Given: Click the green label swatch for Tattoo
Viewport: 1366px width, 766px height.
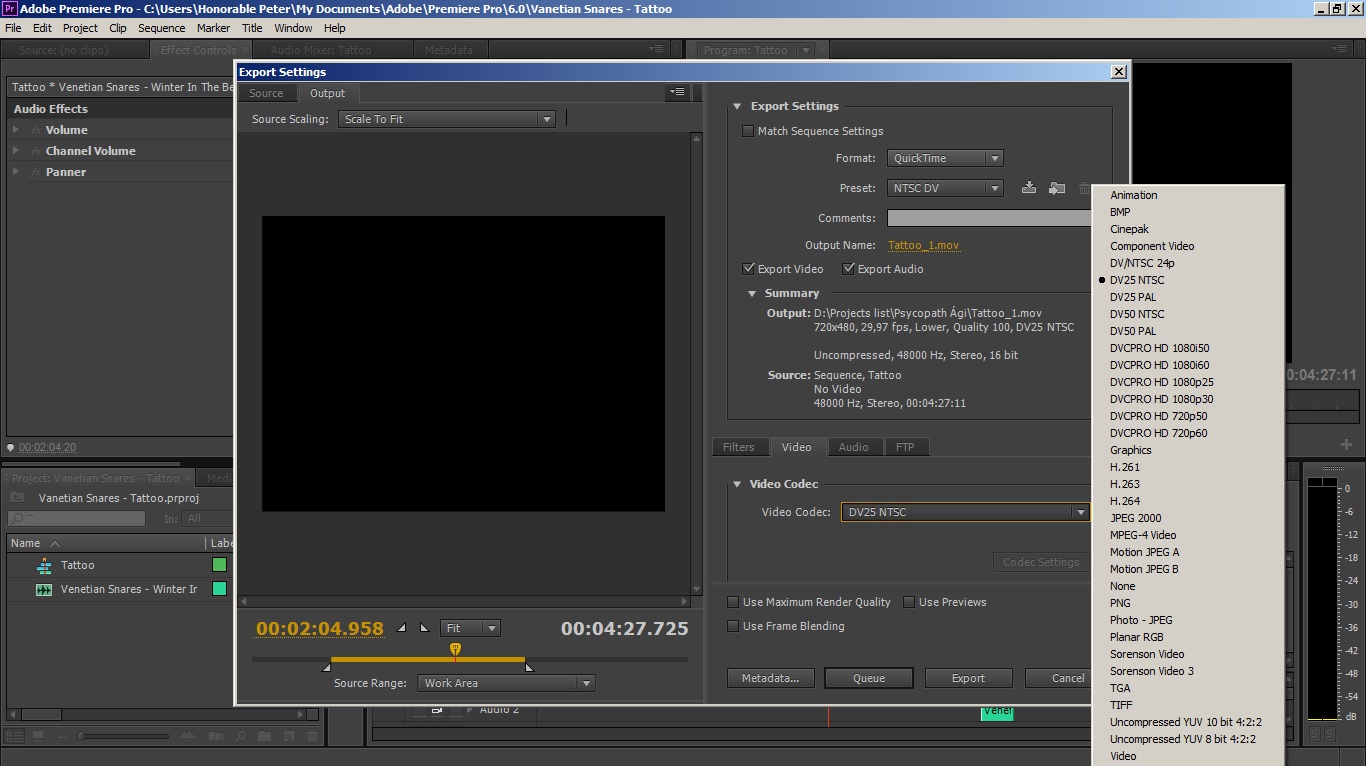Looking at the screenshot, I should 219,566.
